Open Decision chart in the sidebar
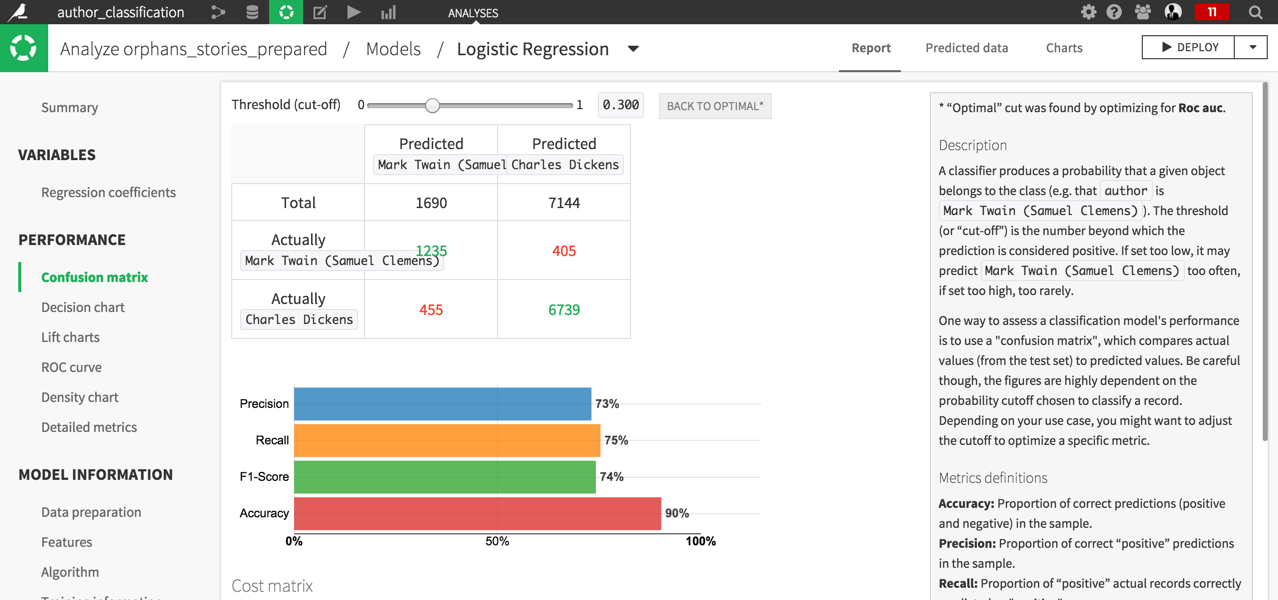 [x=83, y=307]
